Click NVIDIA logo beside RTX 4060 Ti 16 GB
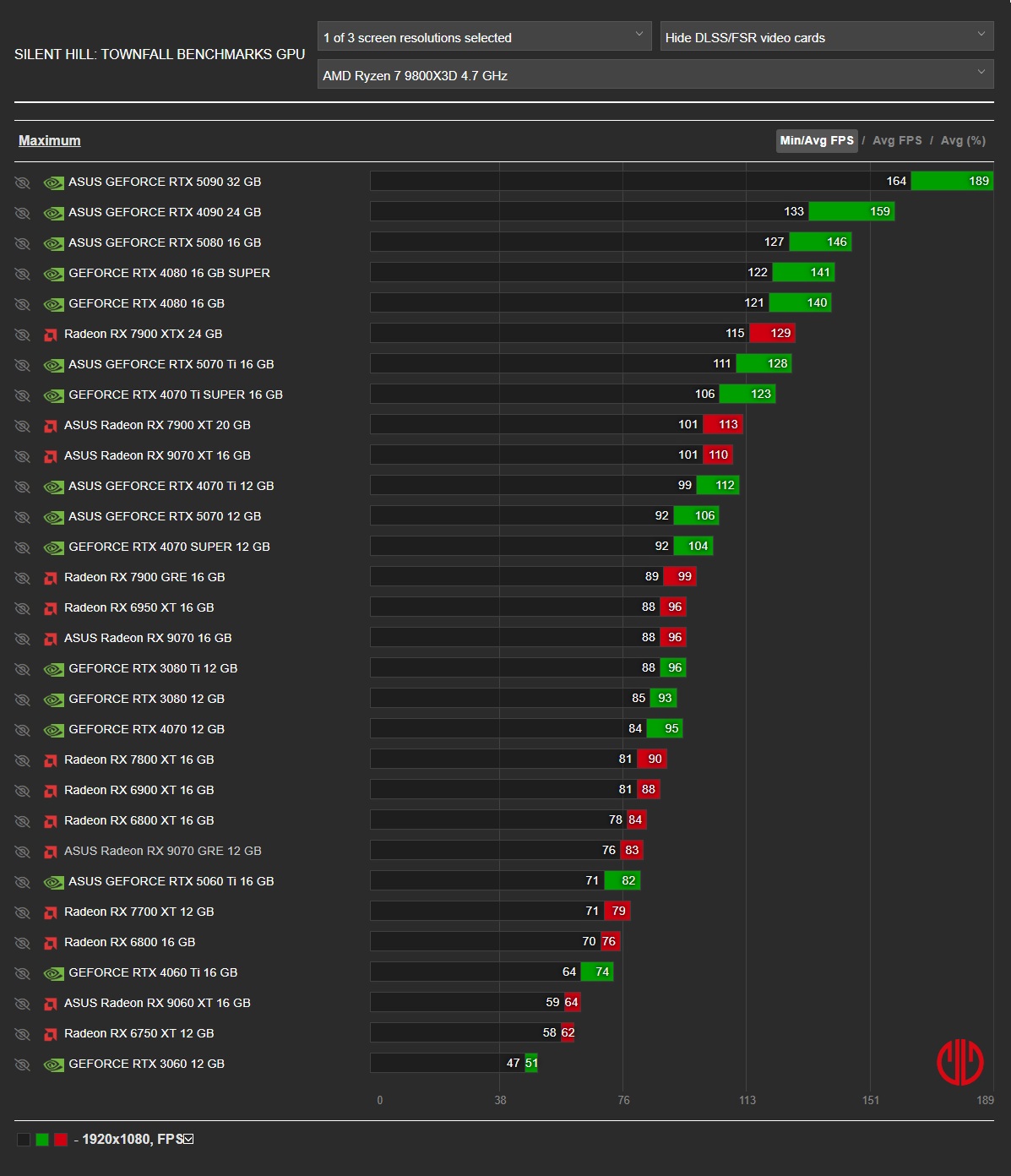This screenshot has height=1176, width=1011. [x=53, y=973]
